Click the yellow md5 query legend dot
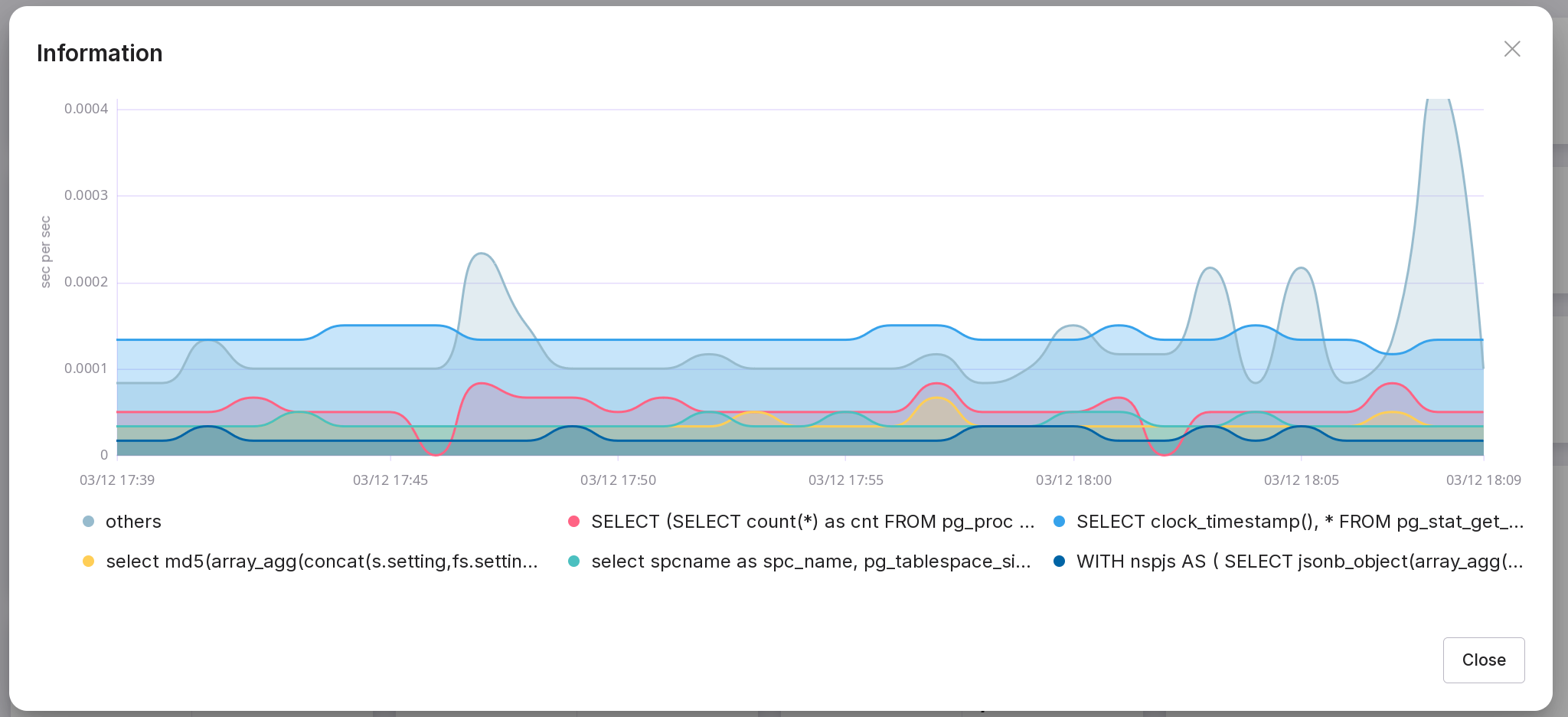 tap(88, 561)
